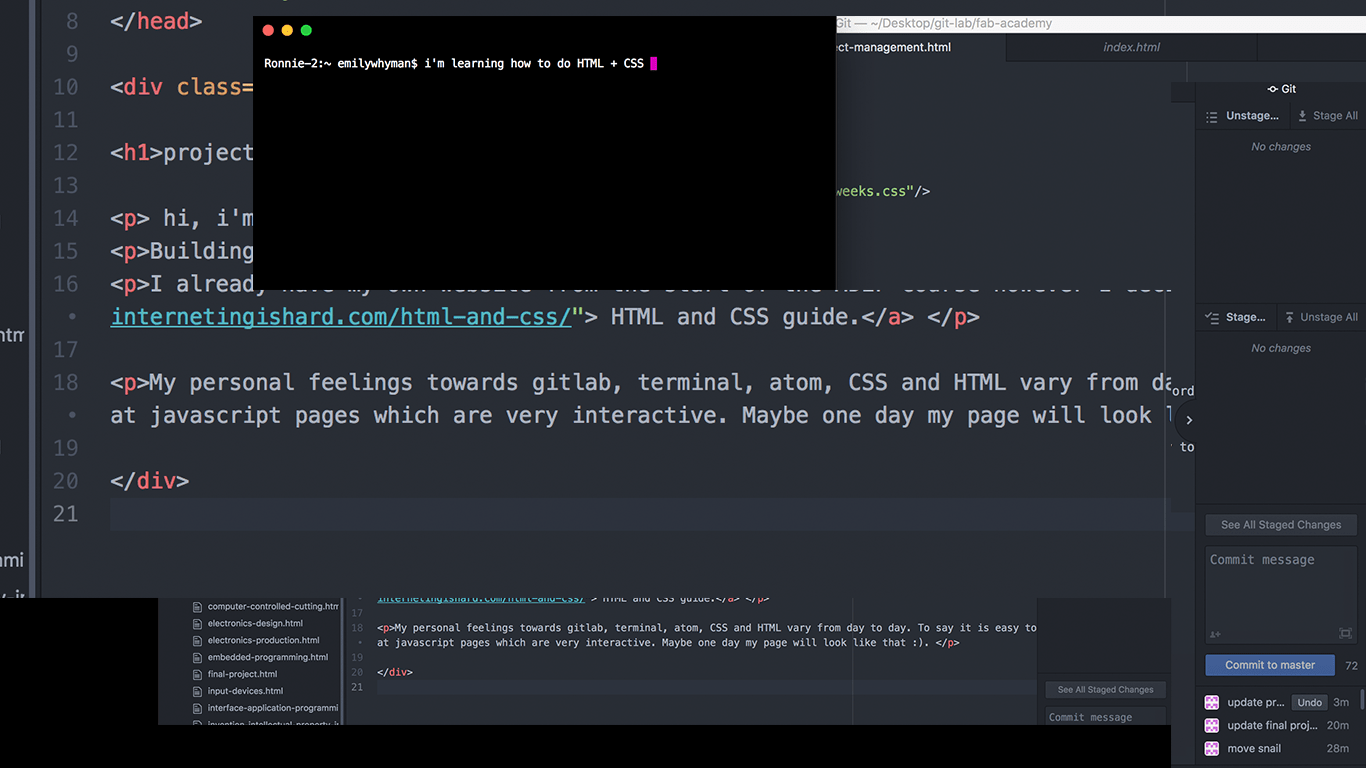Select electronics-design.html in the file tree
1366x768 pixels.
click(x=255, y=623)
